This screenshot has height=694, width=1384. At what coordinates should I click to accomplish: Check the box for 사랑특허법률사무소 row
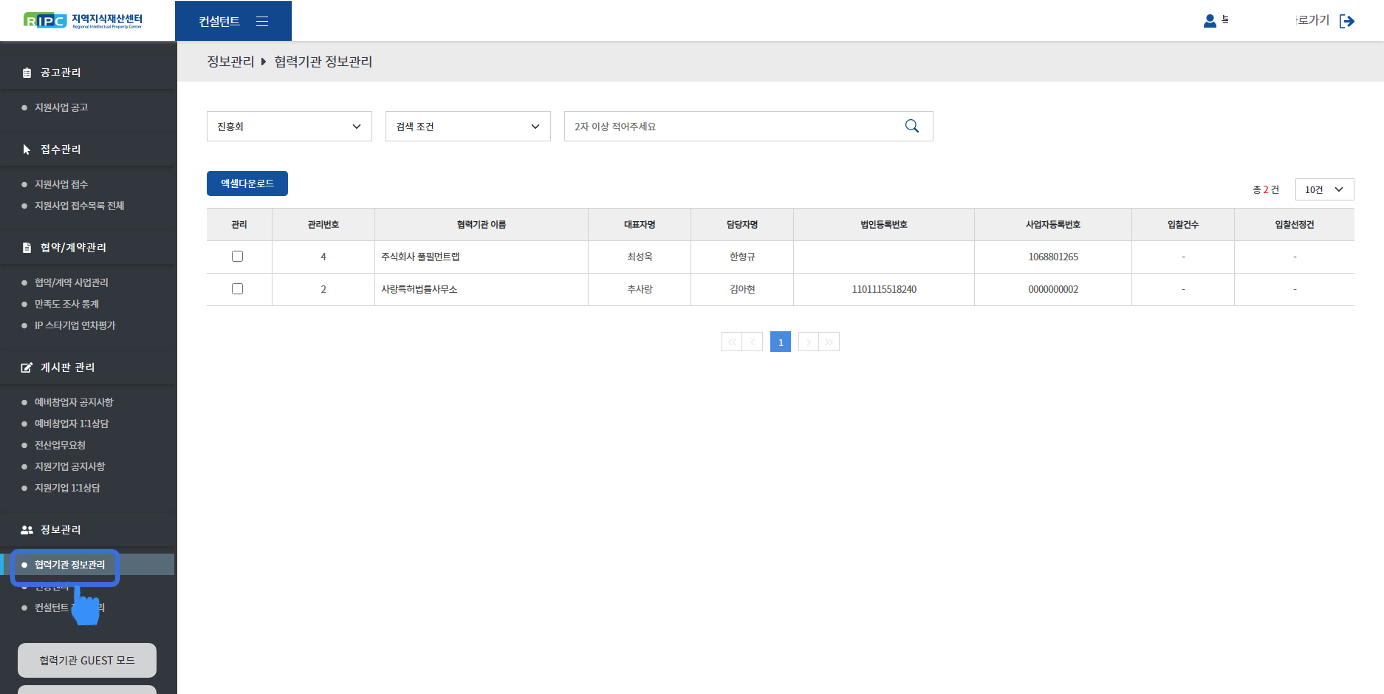[x=238, y=289]
